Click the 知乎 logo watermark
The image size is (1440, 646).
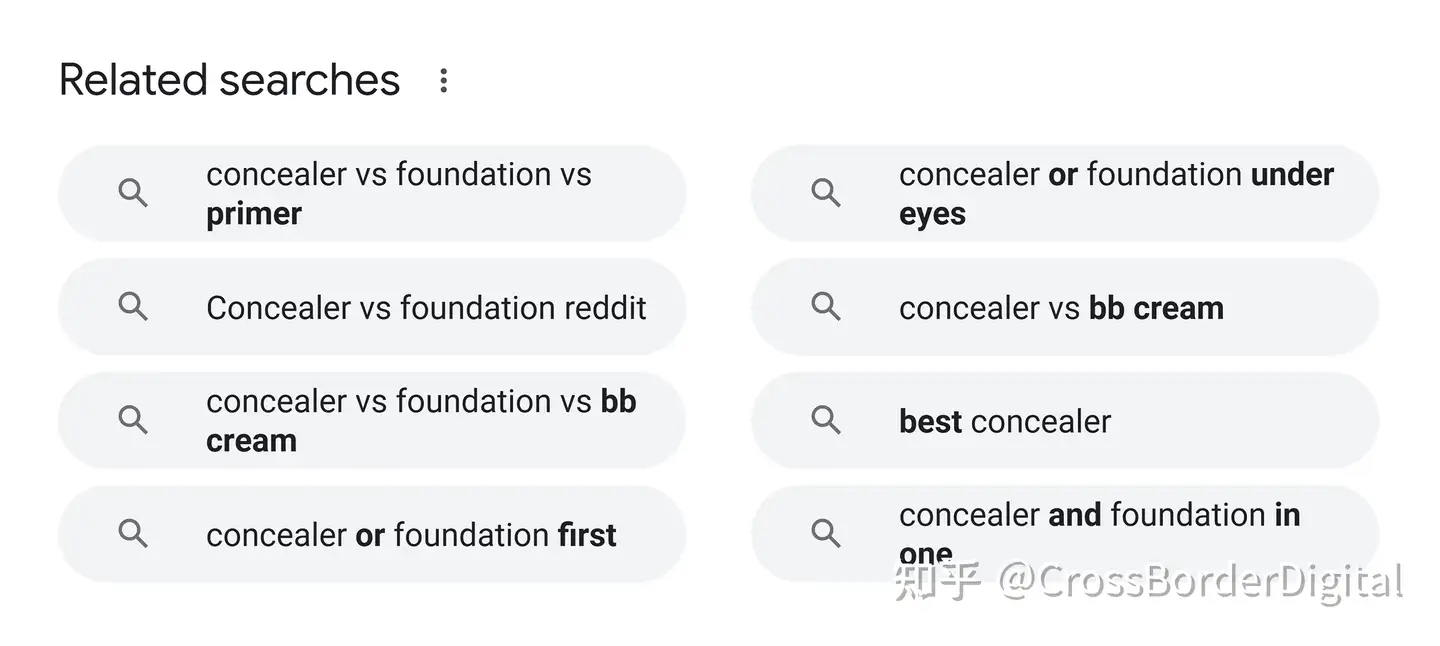tap(937, 582)
